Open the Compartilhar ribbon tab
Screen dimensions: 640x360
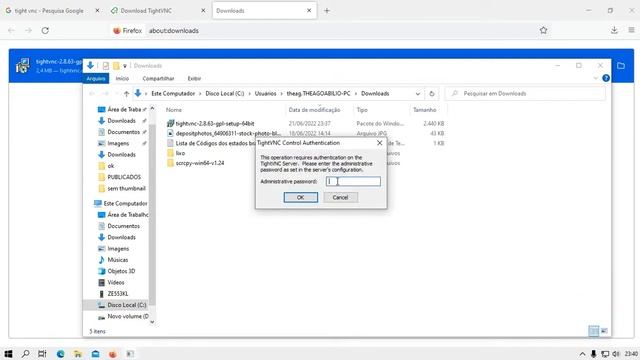pos(158,78)
